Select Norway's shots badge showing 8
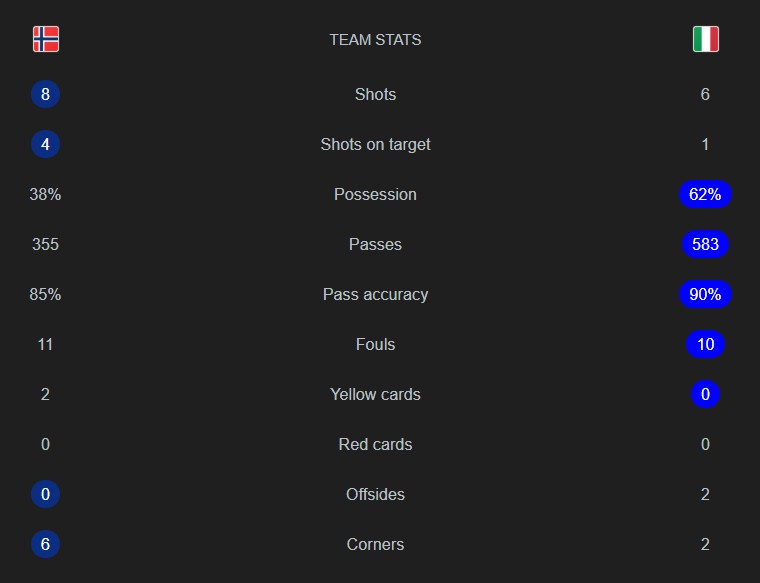The image size is (760, 583). click(x=45, y=94)
